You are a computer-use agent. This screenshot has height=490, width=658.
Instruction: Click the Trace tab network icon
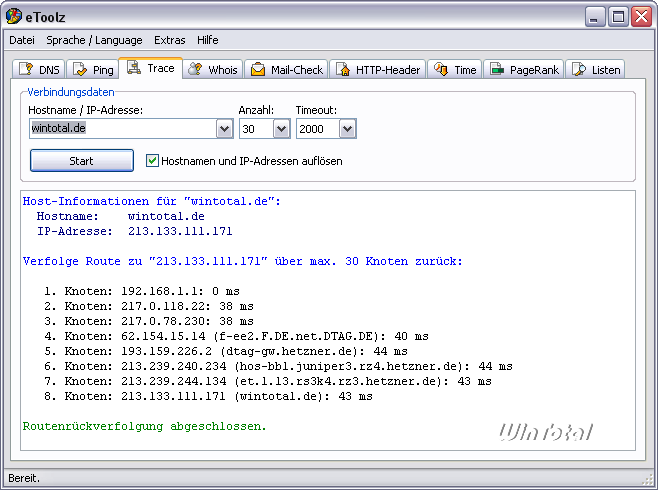click(x=134, y=67)
